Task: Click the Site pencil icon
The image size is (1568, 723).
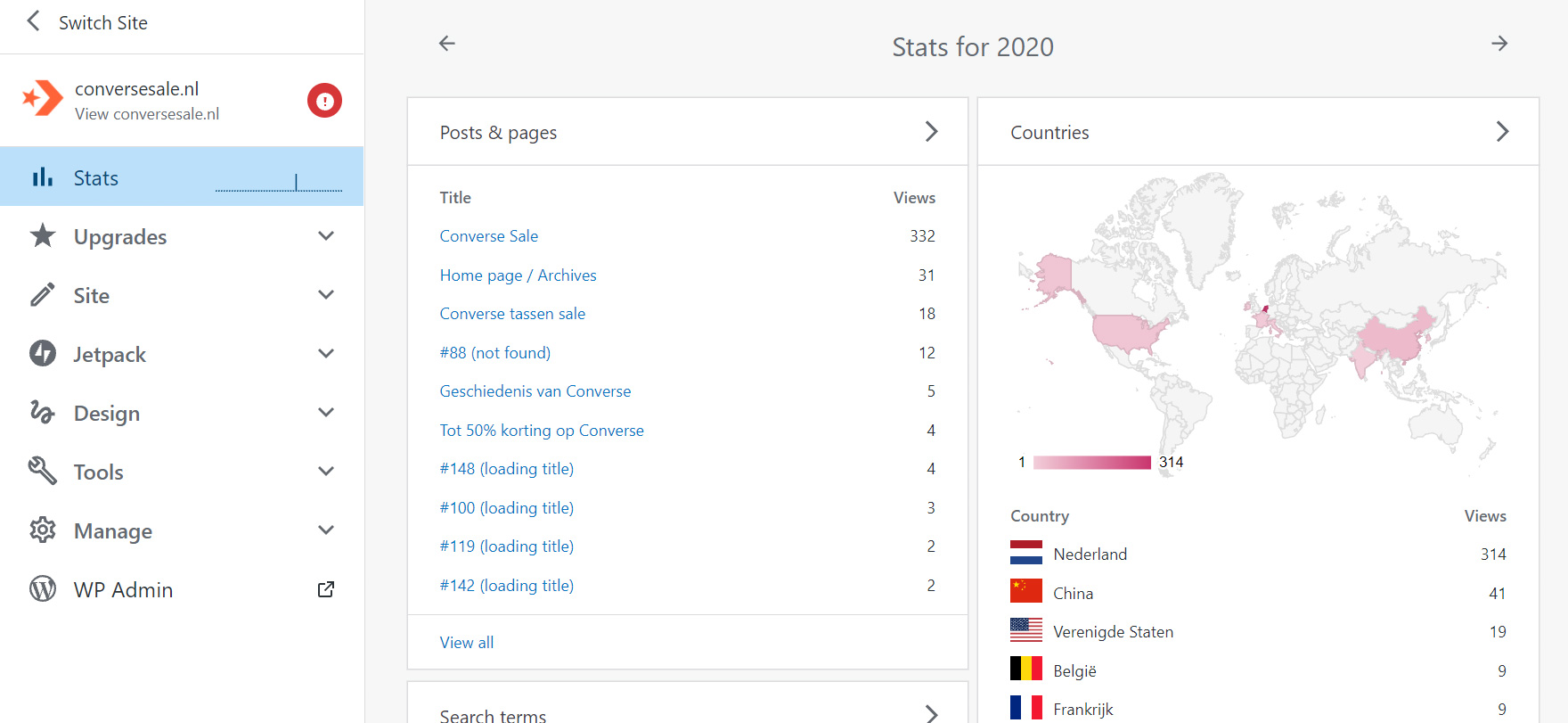Action: [x=43, y=294]
